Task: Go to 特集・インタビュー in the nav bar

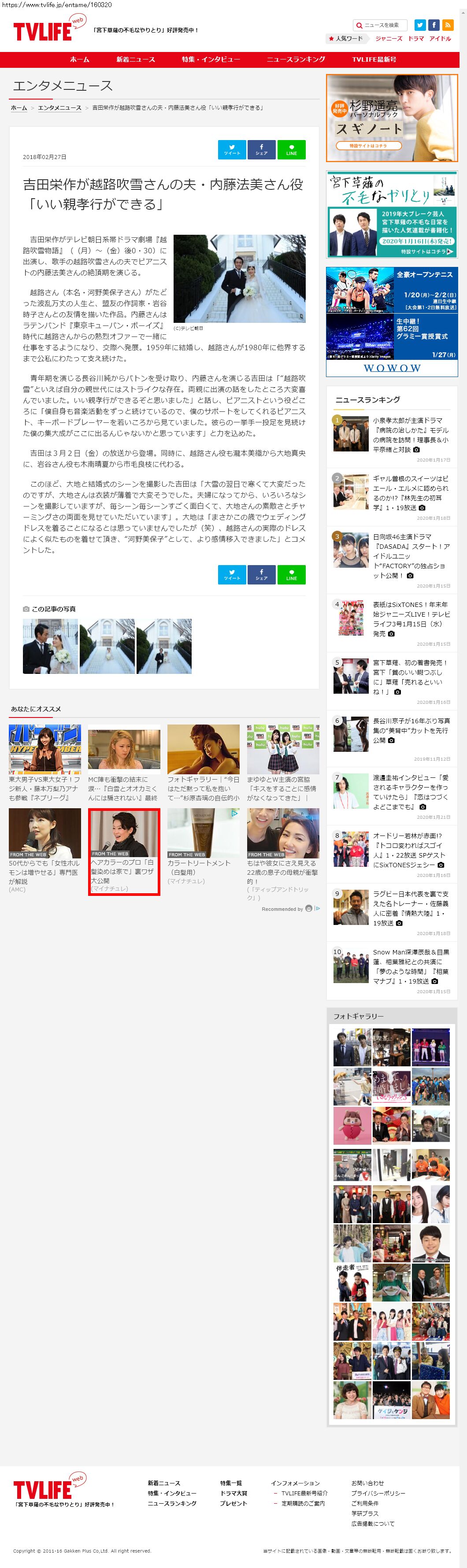Action: [211, 59]
